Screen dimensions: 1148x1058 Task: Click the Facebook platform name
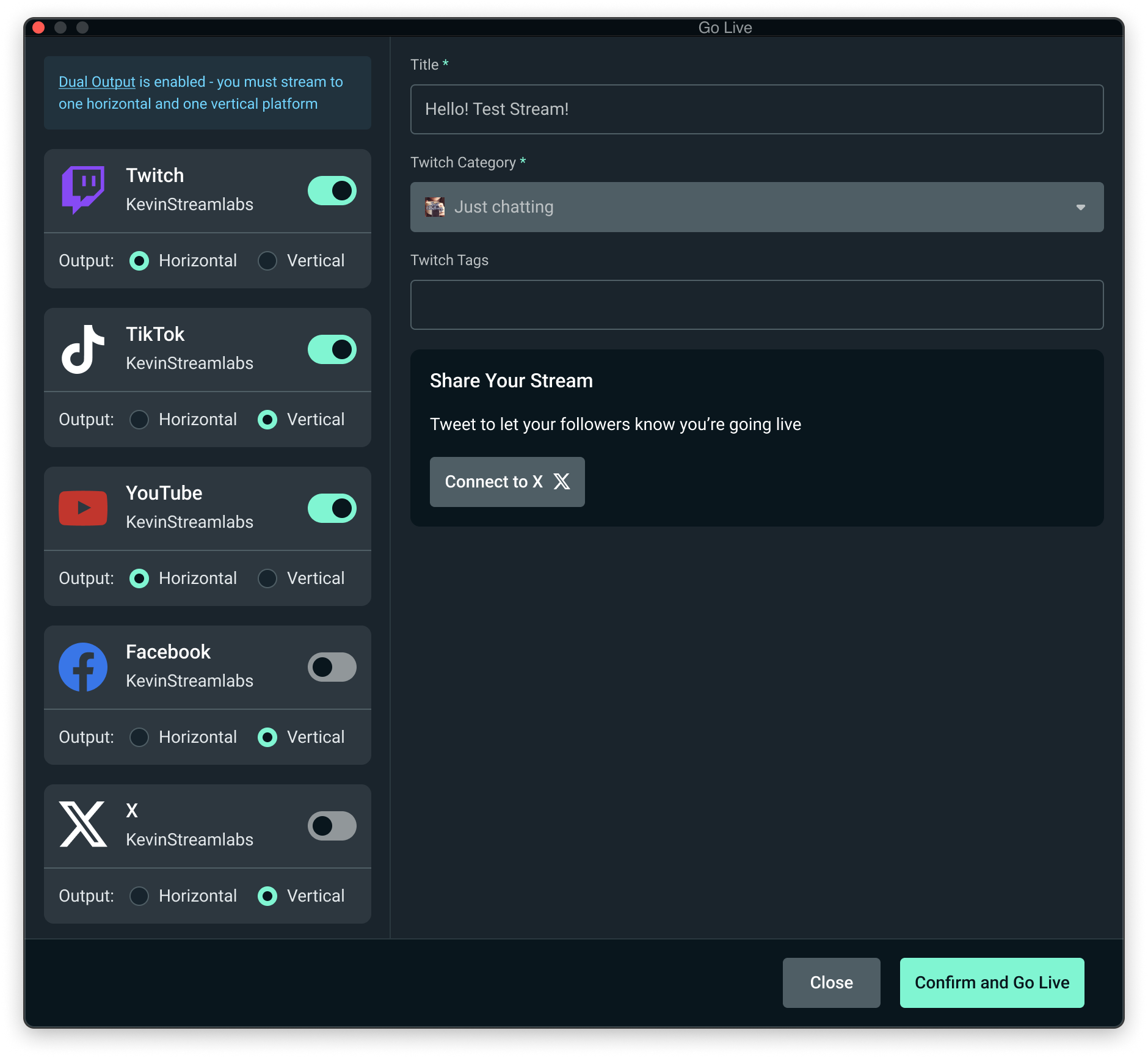tap(168, 652)
